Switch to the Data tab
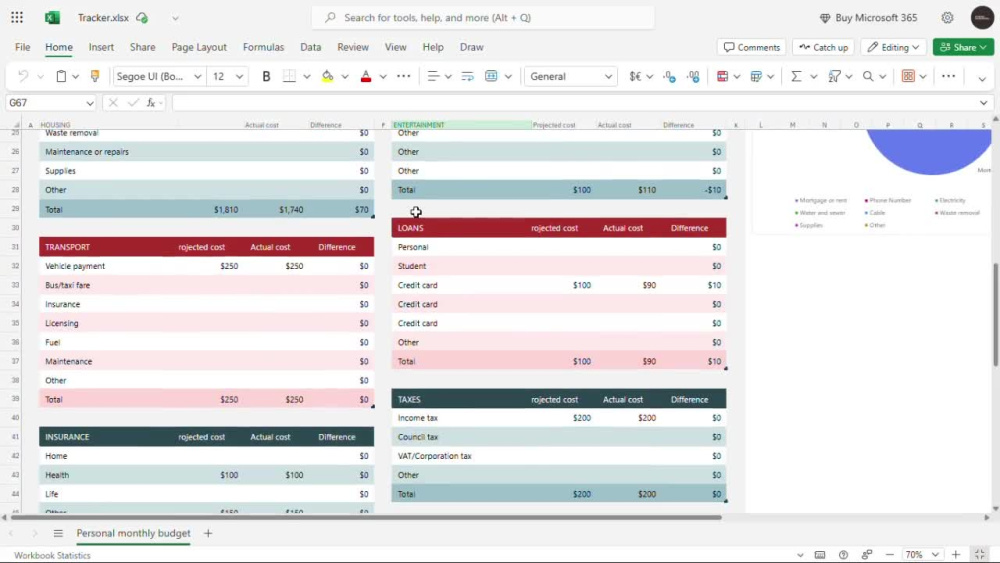This screenshot has height=563, width=1000. point(311,47)
